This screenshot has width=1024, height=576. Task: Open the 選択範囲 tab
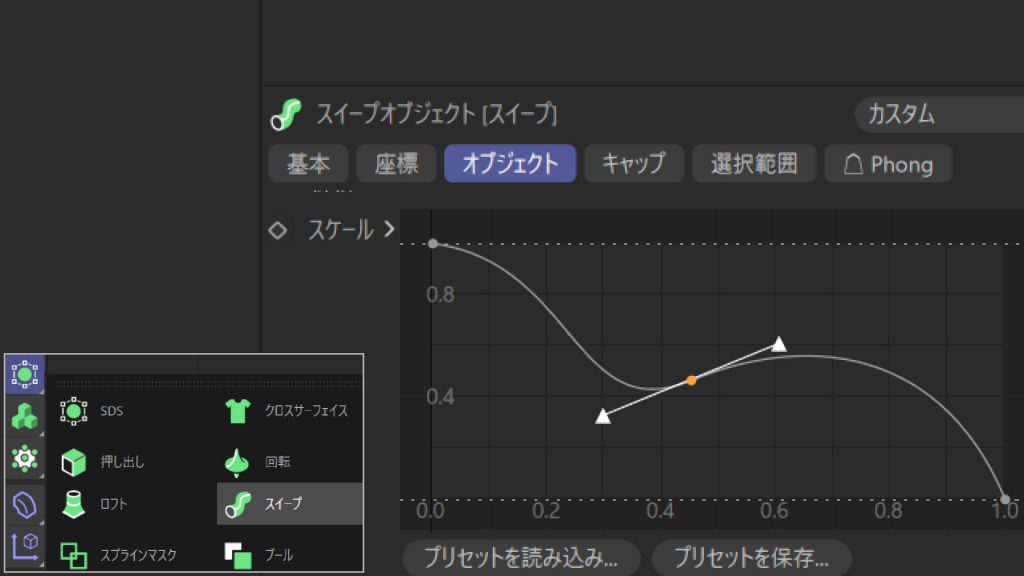pyautogui.click(x=754, y=163)
